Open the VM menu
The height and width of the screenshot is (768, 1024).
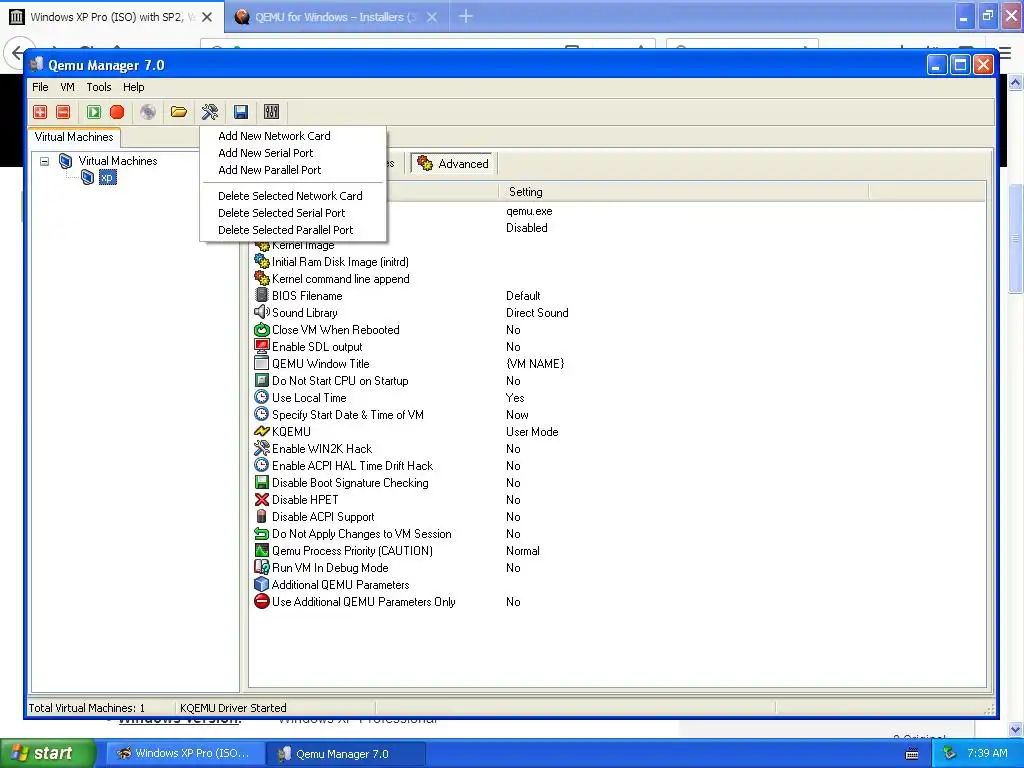coord(67,87)
